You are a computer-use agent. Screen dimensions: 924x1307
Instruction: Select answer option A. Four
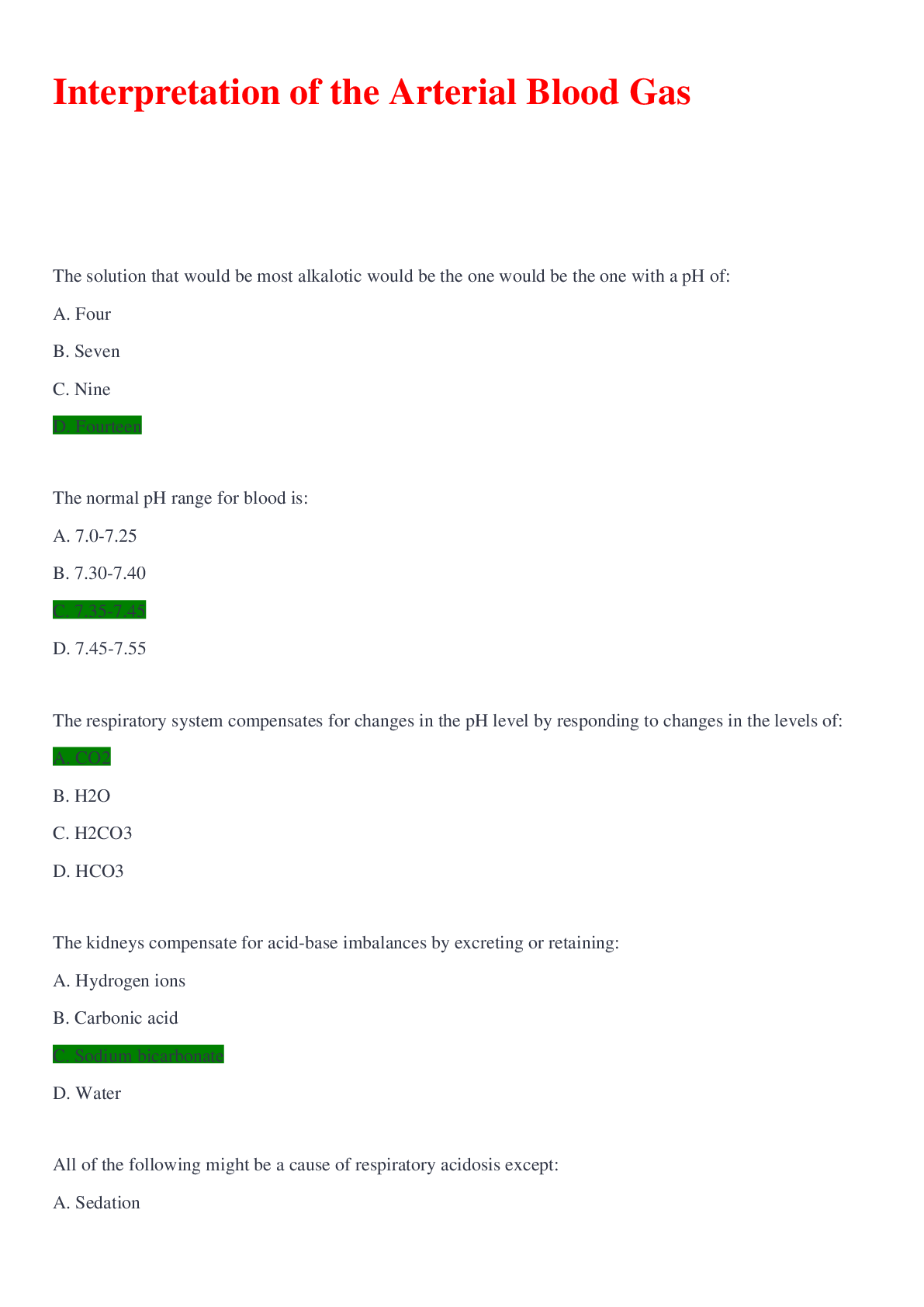(x=81, y=314)
